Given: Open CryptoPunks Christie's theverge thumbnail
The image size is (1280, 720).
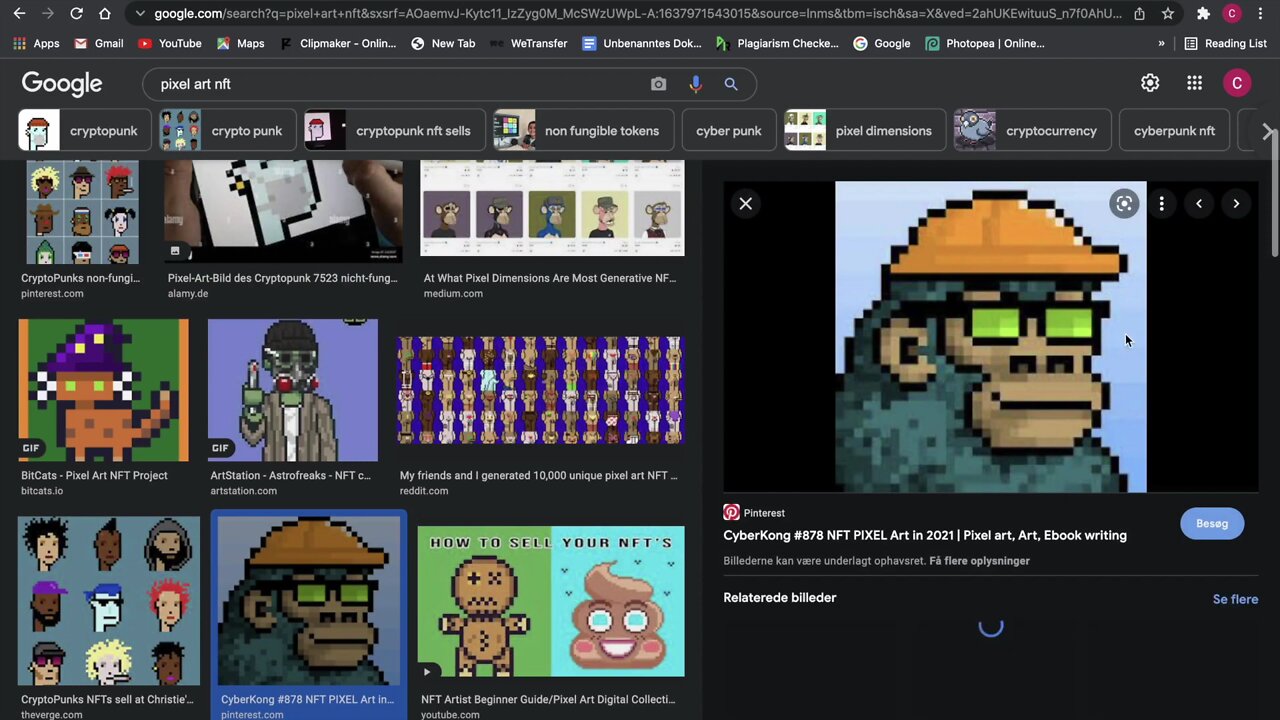Looking at the screenshot, I should 108,601.
